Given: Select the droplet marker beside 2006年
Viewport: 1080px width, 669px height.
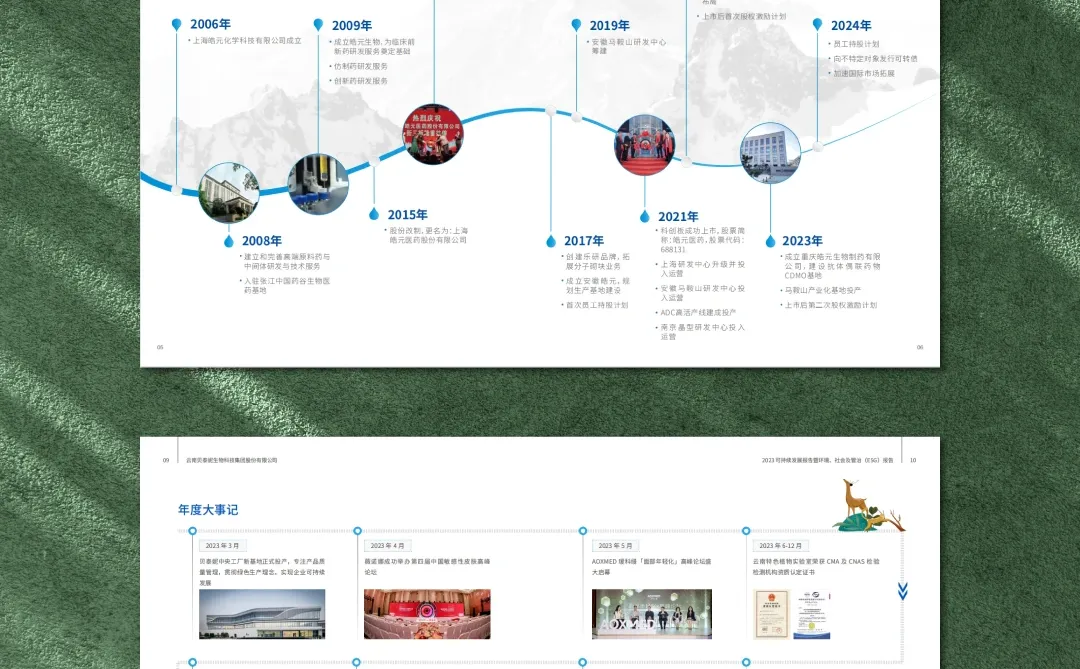Looking at the screenshot, I should [178, 24].
